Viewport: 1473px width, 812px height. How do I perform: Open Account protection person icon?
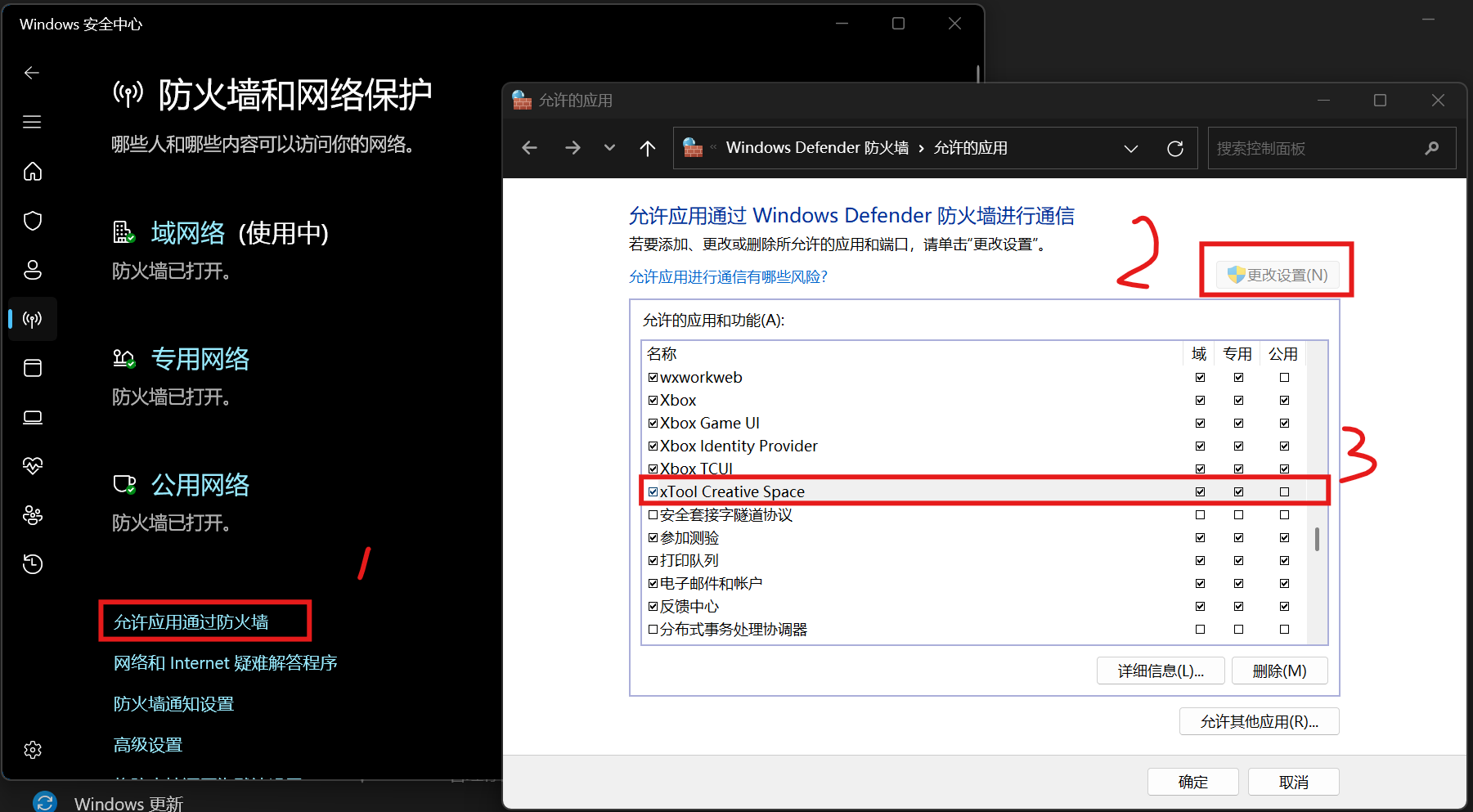(32, 270)
